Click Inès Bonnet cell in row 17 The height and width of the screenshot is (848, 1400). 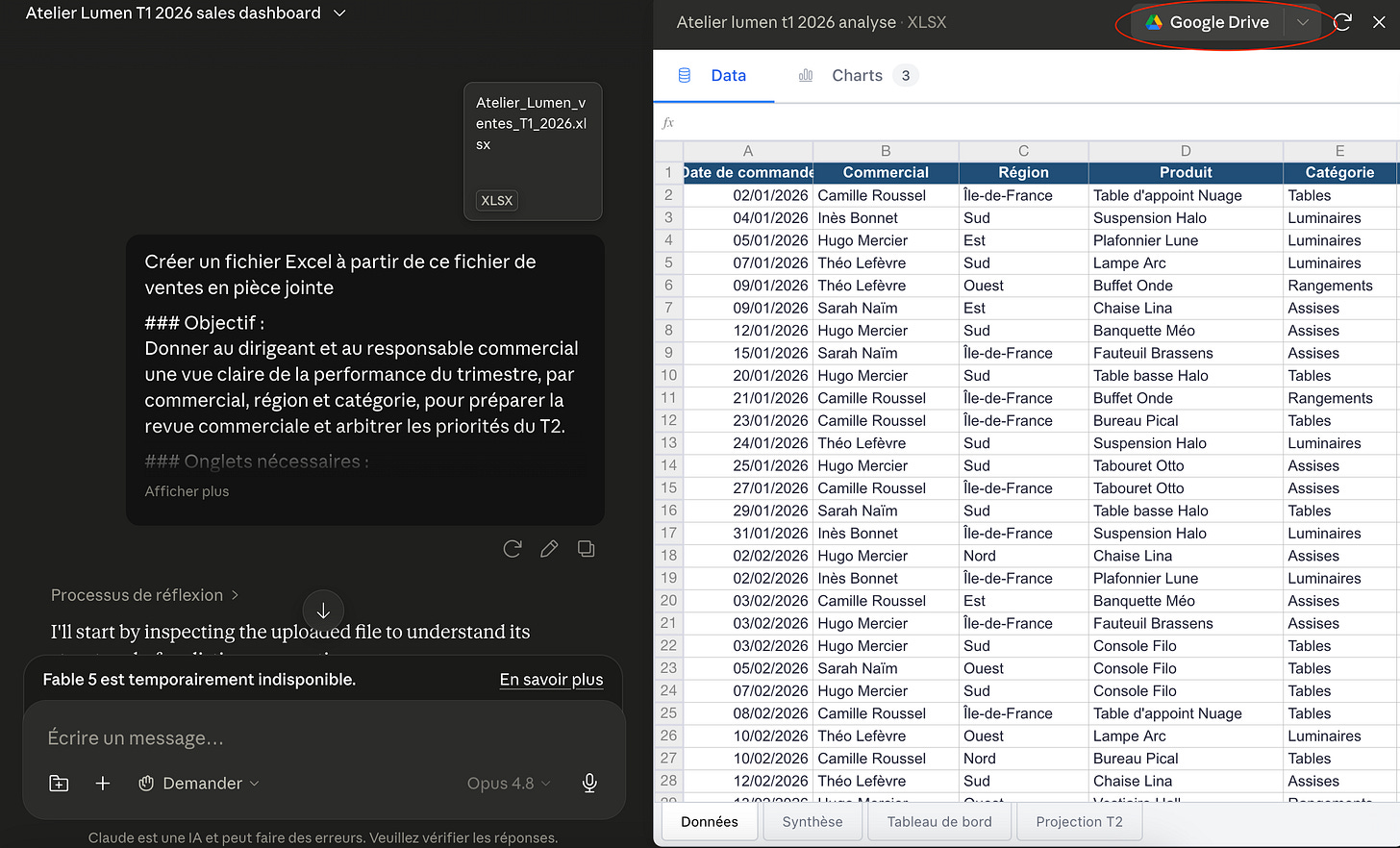(x=886, y=534)
